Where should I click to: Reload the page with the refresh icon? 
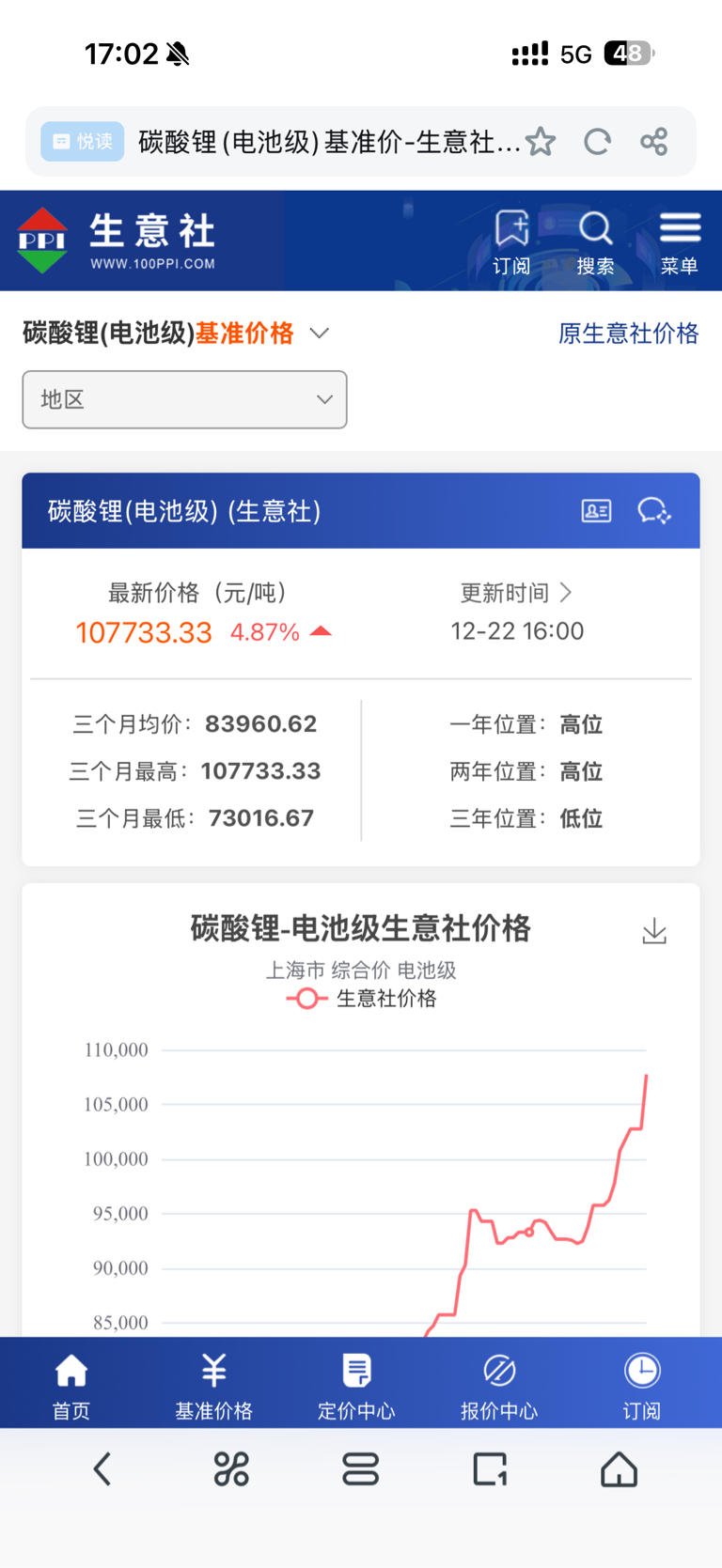pyautogui.click(x=597, y=142)
